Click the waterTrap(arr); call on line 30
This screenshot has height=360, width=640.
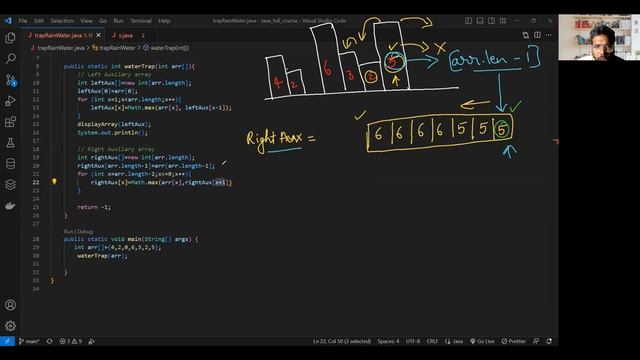pyautogui.click(x=102, y=256)
